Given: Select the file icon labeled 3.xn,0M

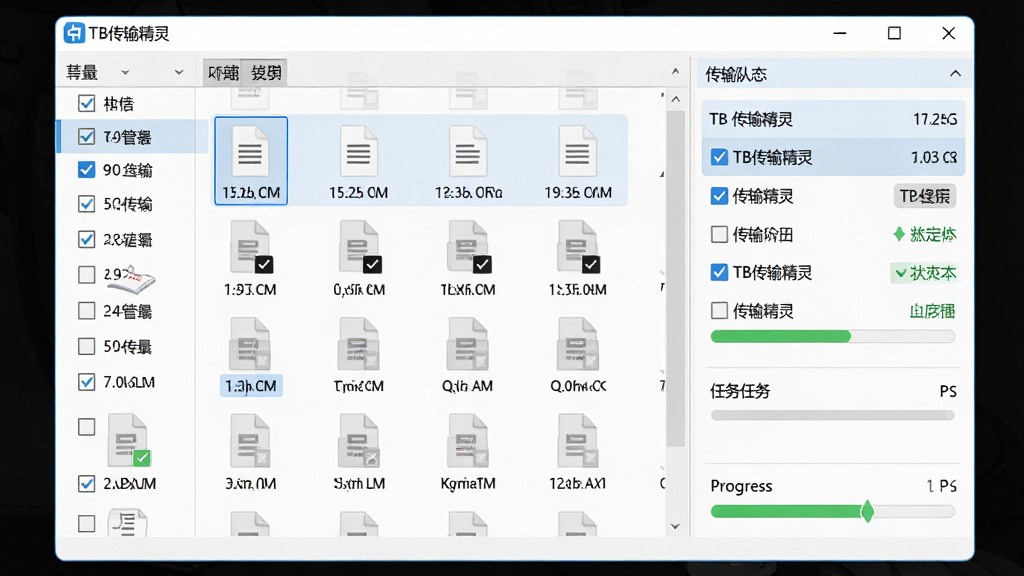Looking at the screenshot, I should (250, 441).
